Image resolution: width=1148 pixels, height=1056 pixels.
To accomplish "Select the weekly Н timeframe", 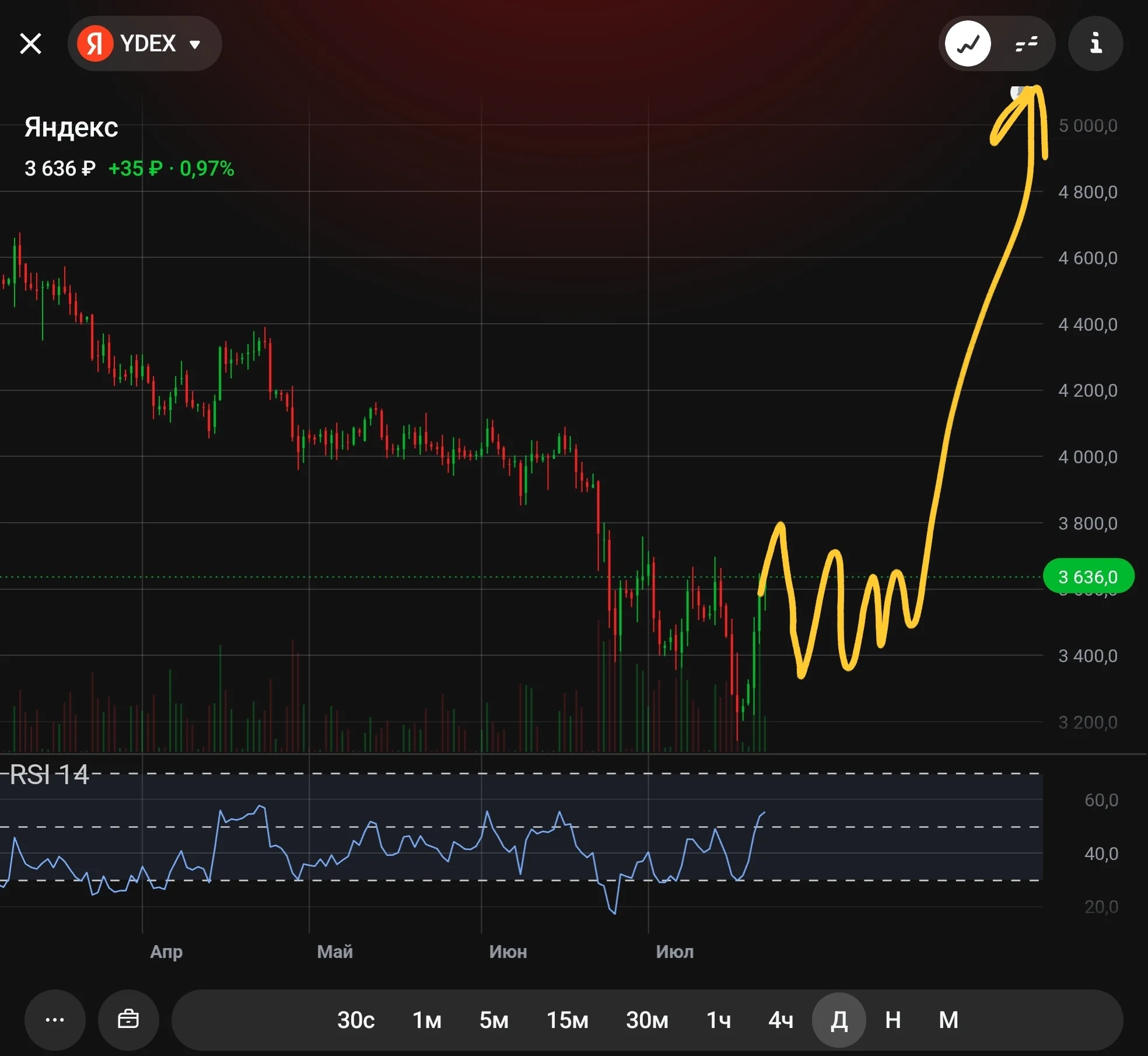I will click(x=893, y=1020).
